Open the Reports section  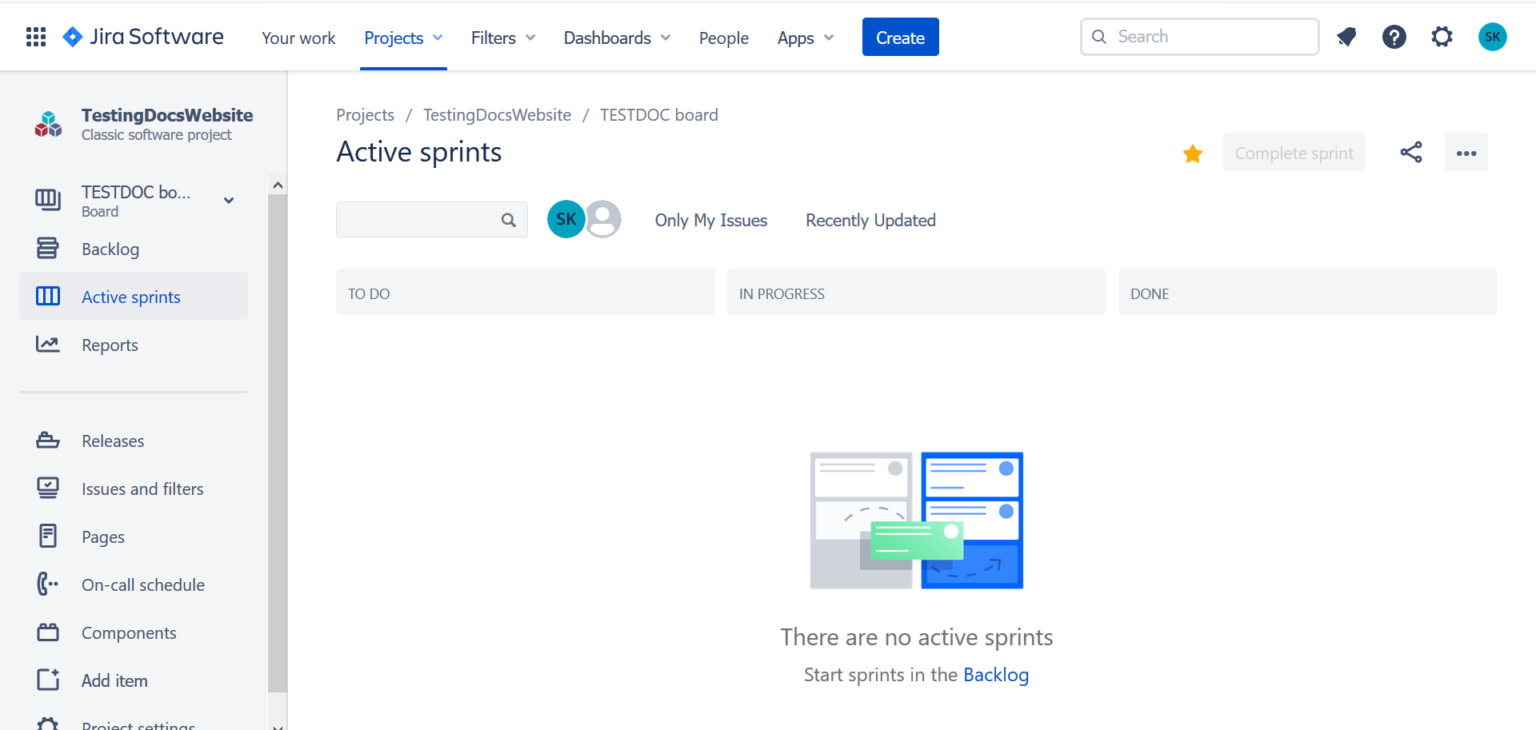click(109, 344)
